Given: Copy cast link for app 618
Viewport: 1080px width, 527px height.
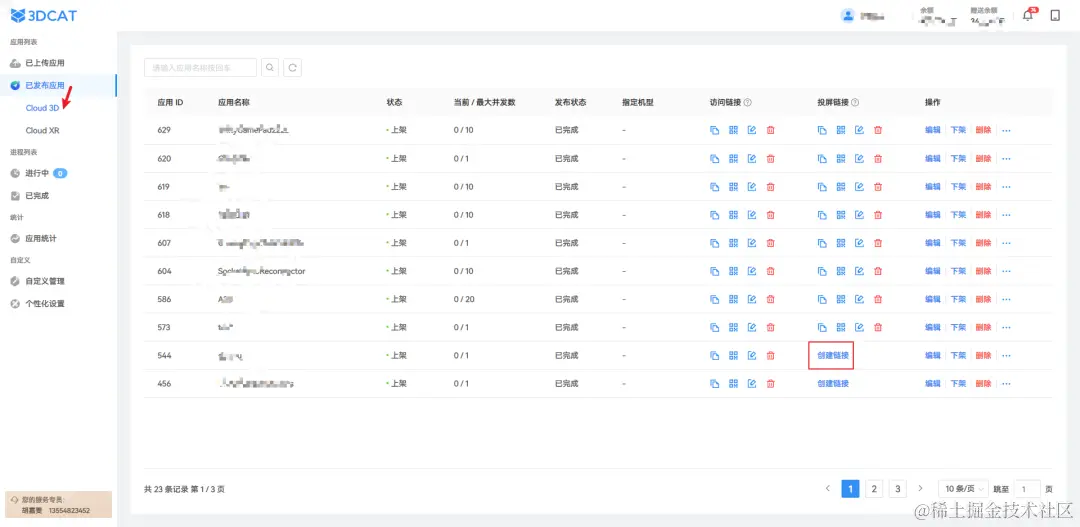Looking at the screenshot, I should (x=822, y=215).
